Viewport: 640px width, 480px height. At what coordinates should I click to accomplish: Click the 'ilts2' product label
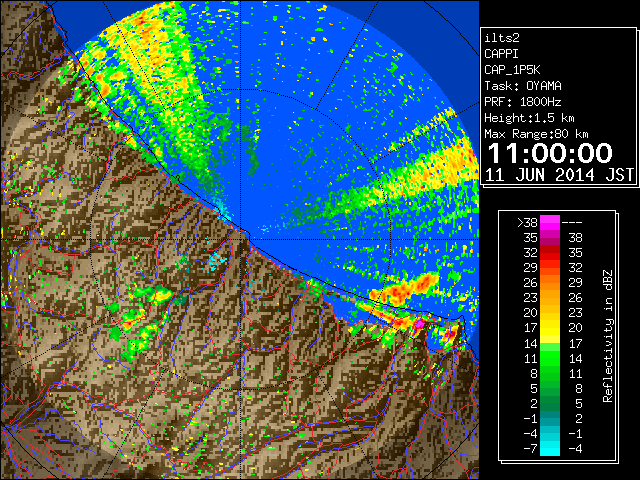click(x=502, y=38)
